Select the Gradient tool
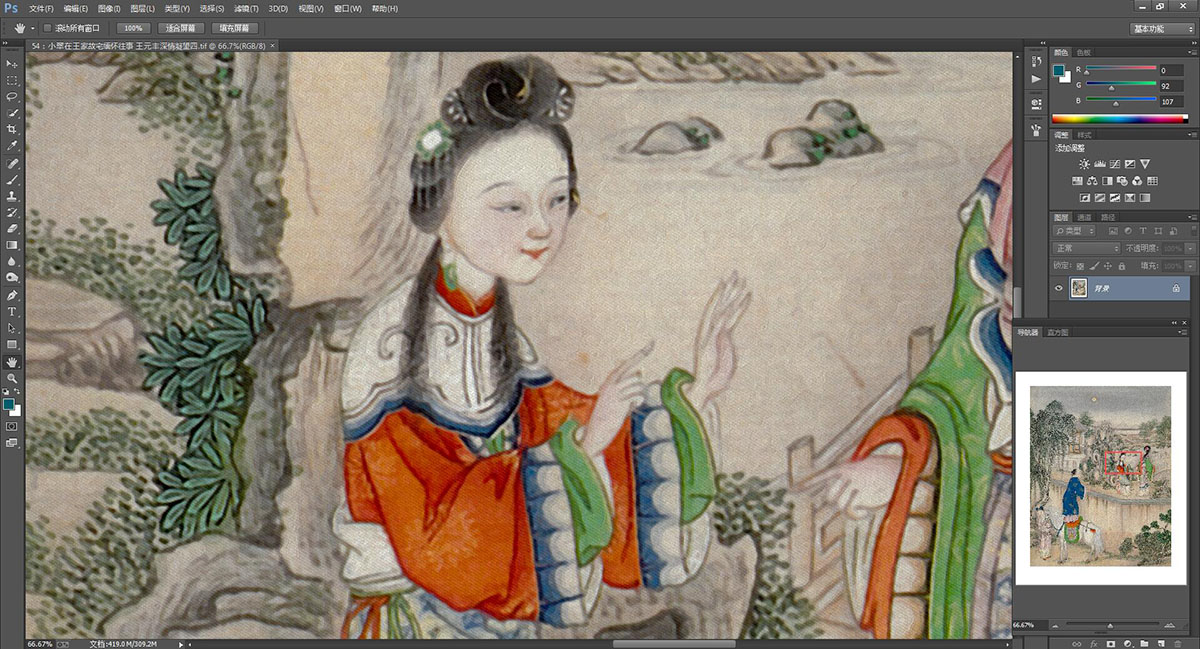Image resolution: width=1200 pixels, height=649 pixels. pyautogui.click(x=12, y=245)
